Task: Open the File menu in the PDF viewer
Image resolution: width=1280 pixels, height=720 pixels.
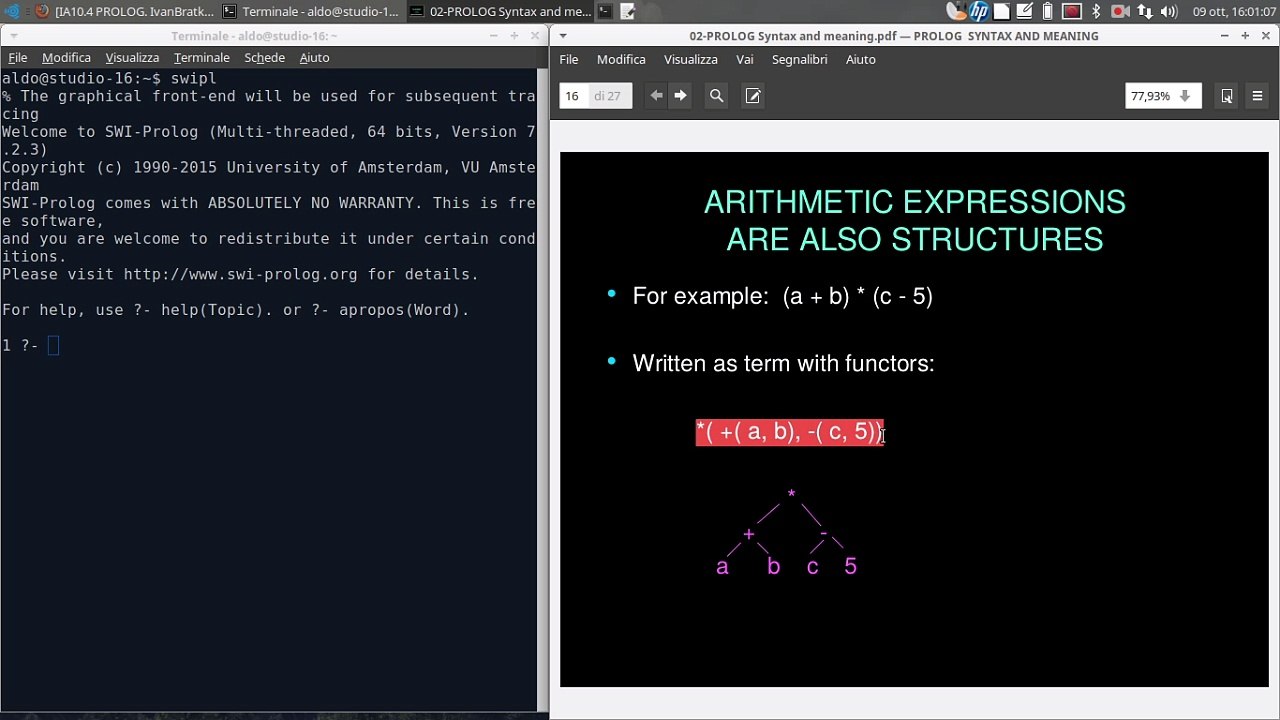Action: click(x=569, y=59)
